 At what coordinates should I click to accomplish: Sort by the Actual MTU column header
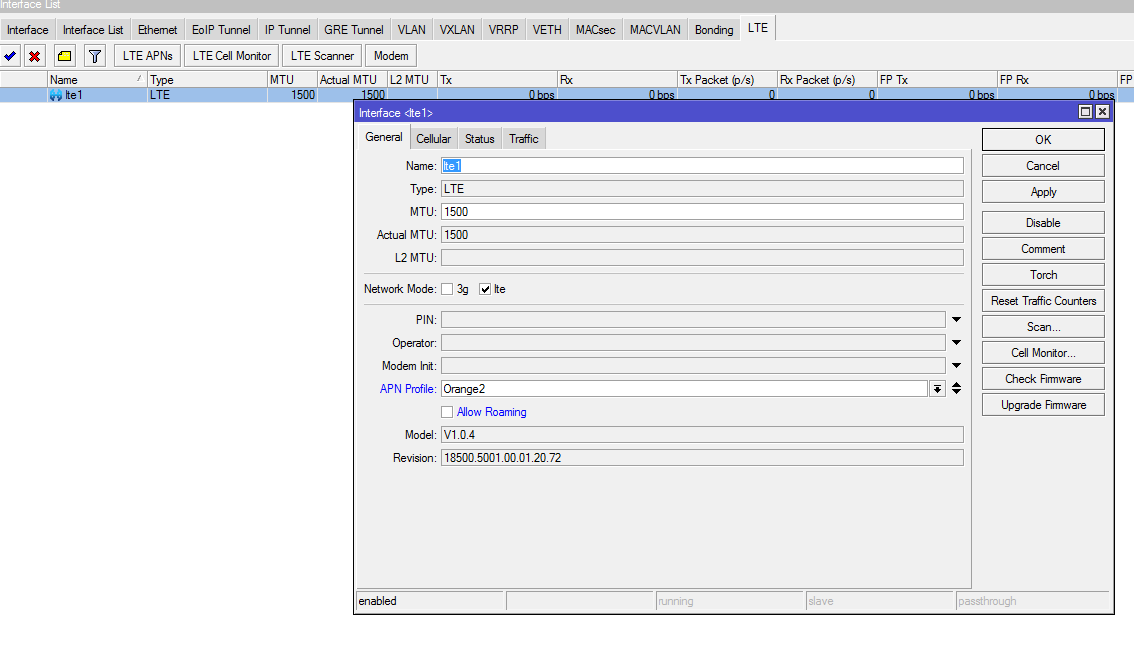tap(351, 80)
